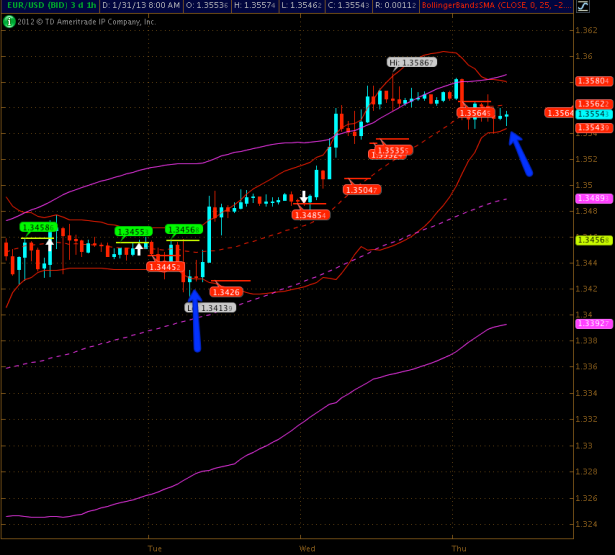
Task: Click the red 1.3535 price bubble
Action: pyautogui.click(x=393, y=150)
